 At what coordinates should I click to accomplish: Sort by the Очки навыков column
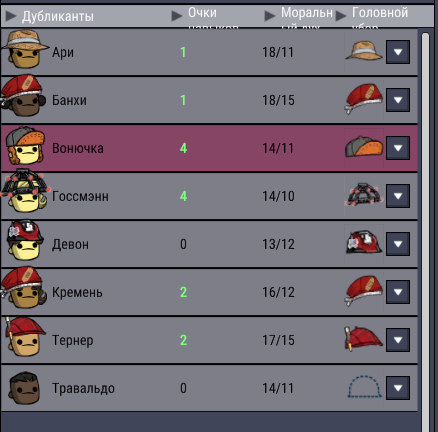coord(205,17)
